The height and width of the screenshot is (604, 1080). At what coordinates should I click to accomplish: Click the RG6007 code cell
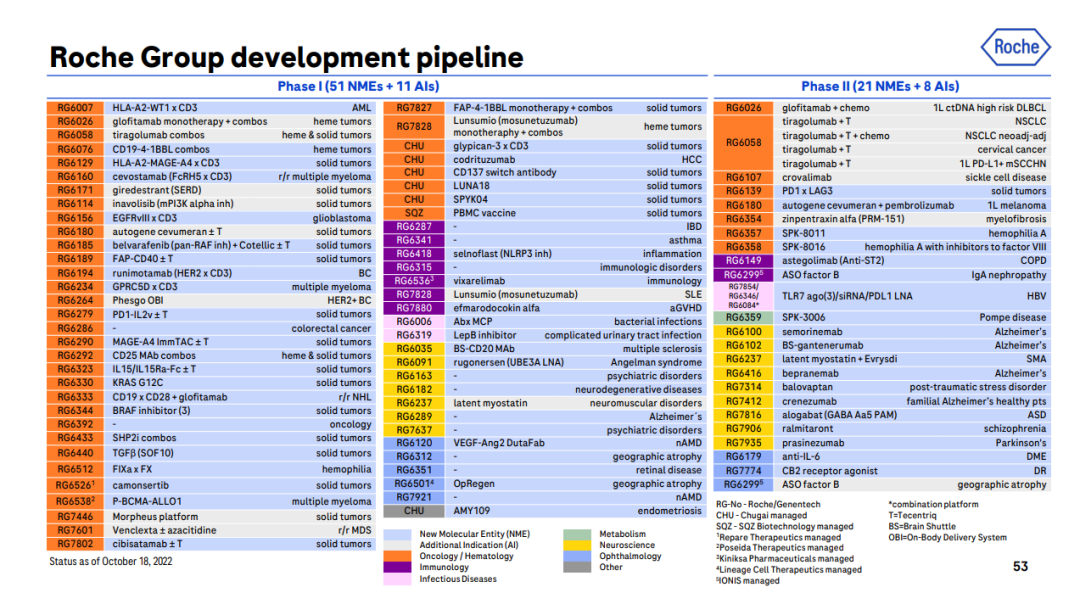pos(75,108)
